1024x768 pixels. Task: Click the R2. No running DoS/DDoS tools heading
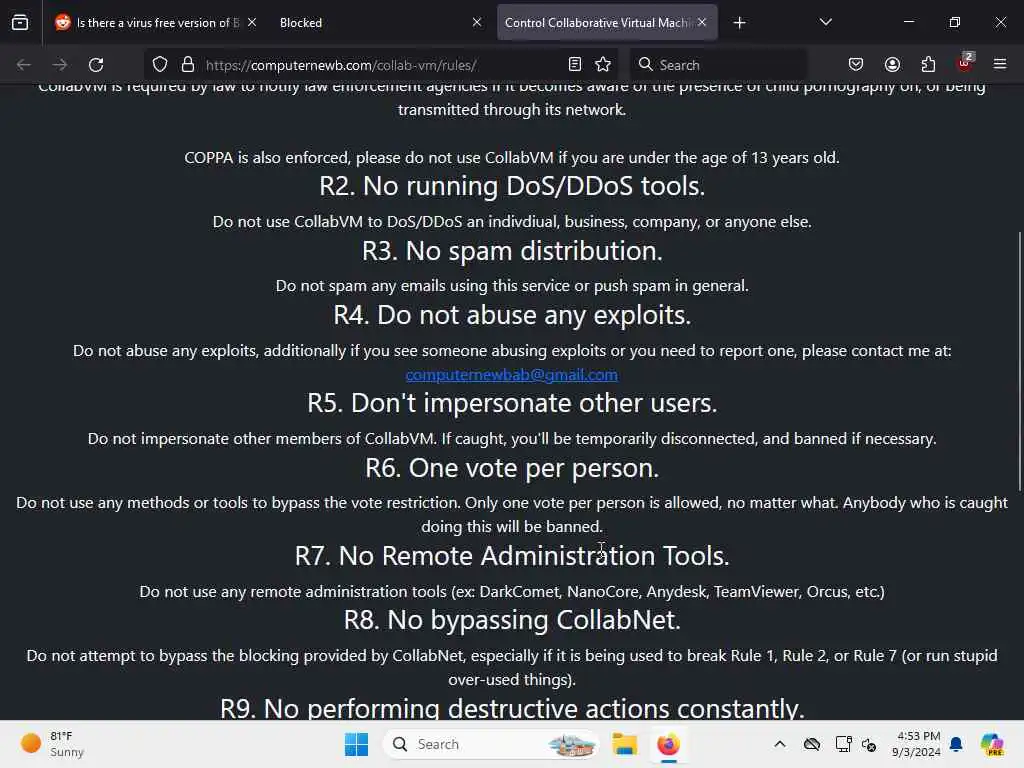512,186
